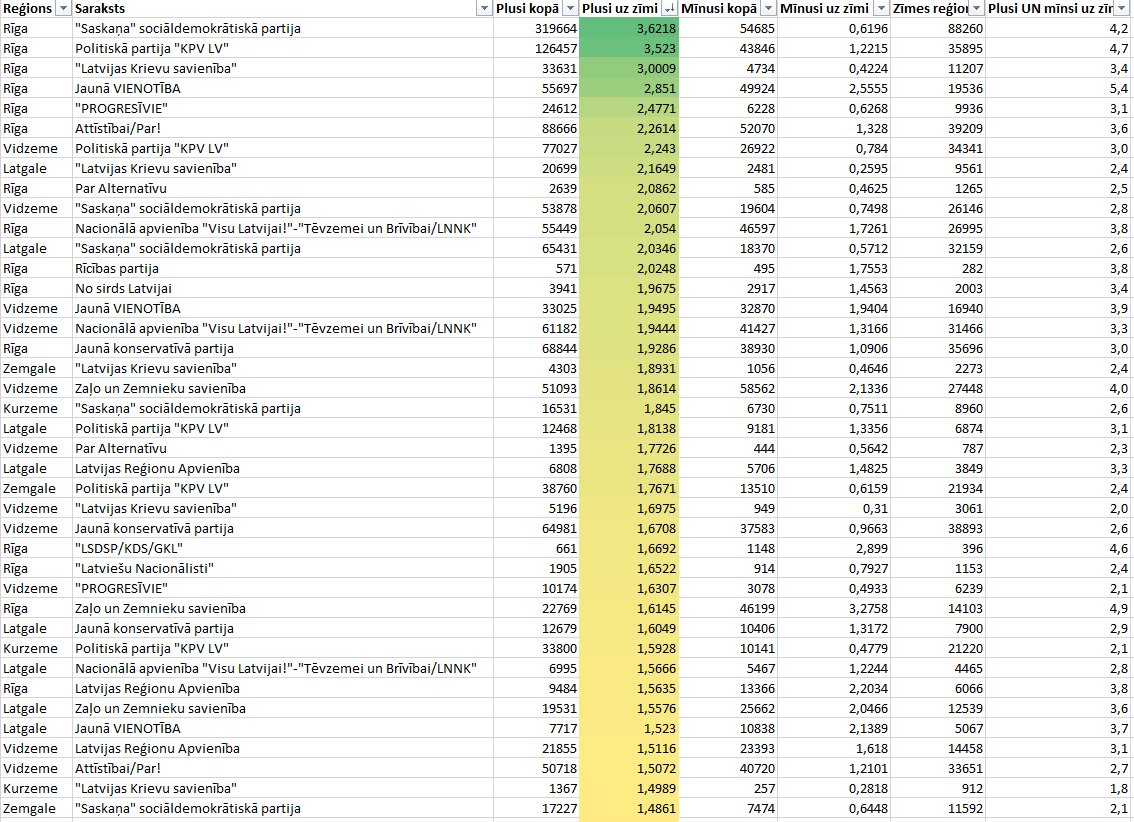Select the Attīstībai/Par! cell beside 88666
The width and height of the screenshot is (1134, 822).
283,129
